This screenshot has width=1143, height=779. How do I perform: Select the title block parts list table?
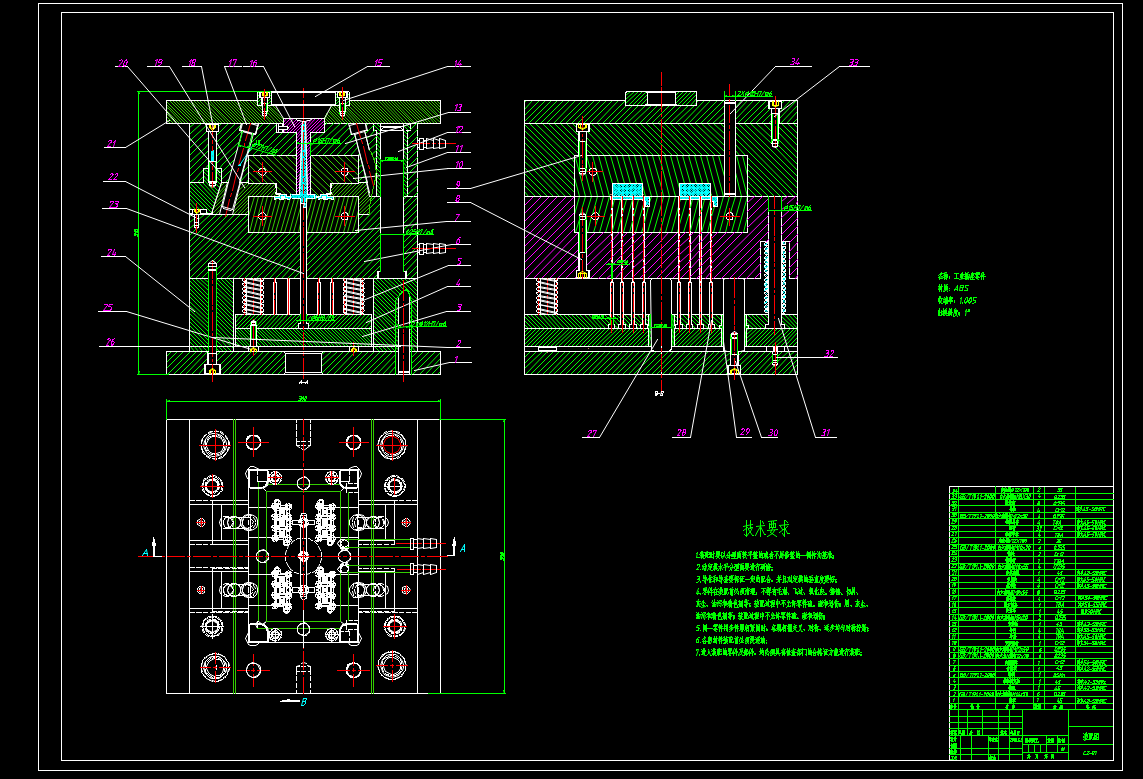click(x=1031, y=598)
